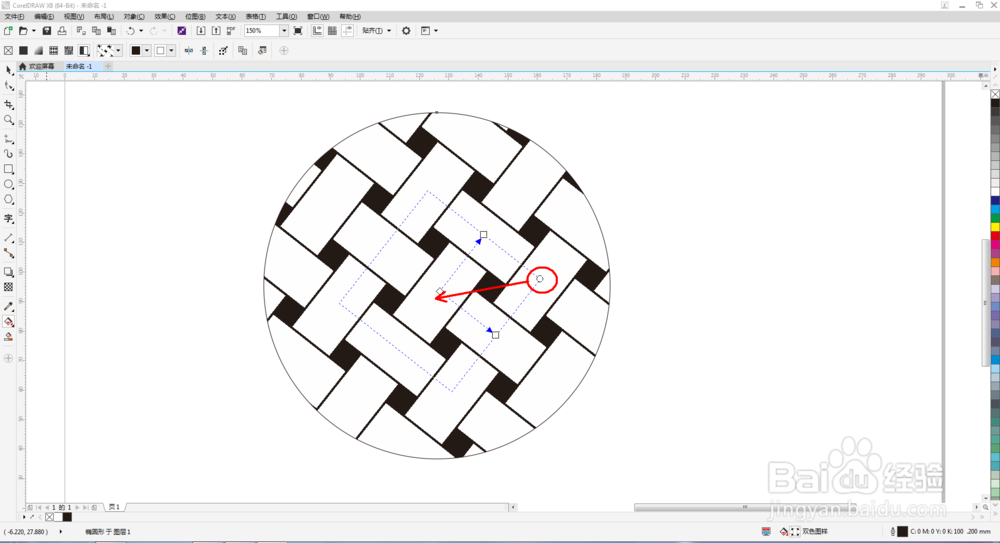Screen dimensions: 1000x543
Task: Click the Print icon in toolbar
Action: click(62, 31)
